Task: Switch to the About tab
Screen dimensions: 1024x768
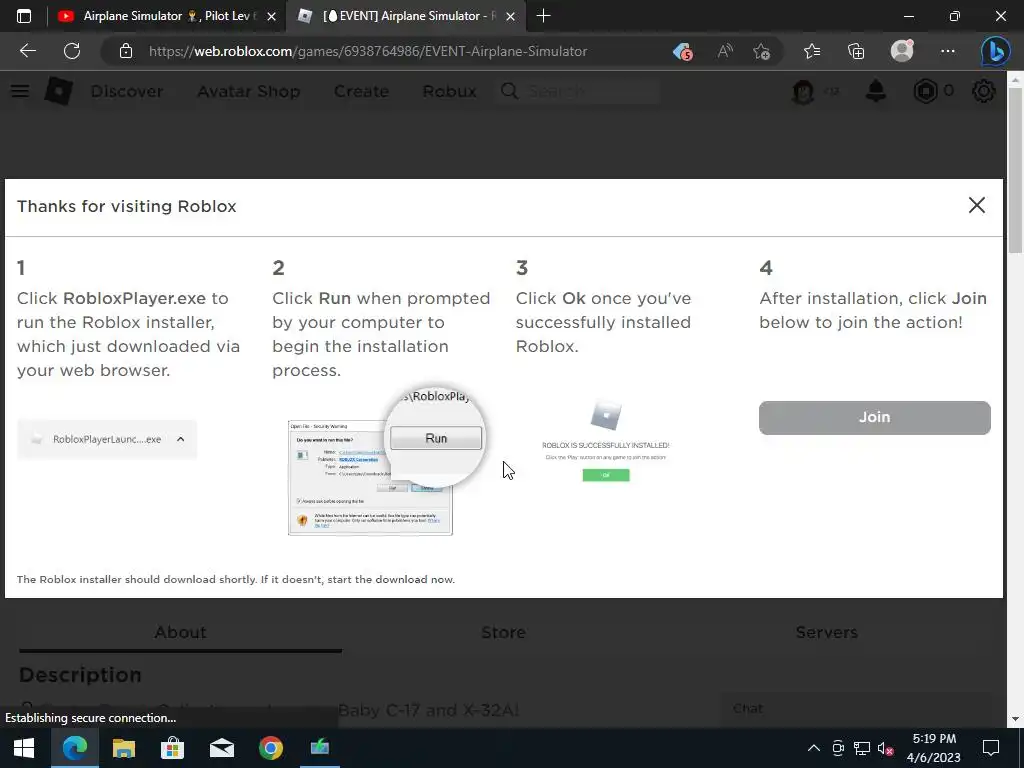Action: pos(180,632)
